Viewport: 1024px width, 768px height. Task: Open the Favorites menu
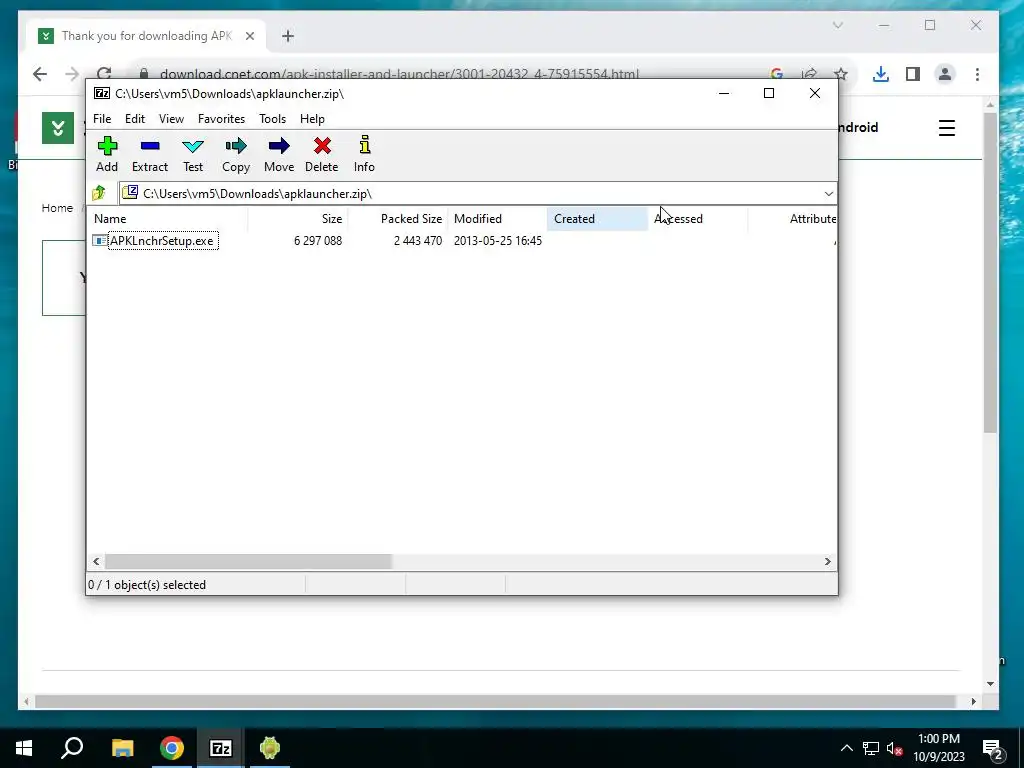tap(221, 119)
